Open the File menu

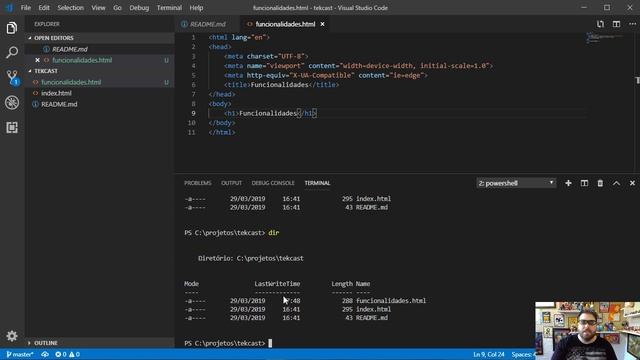point(26,8)
